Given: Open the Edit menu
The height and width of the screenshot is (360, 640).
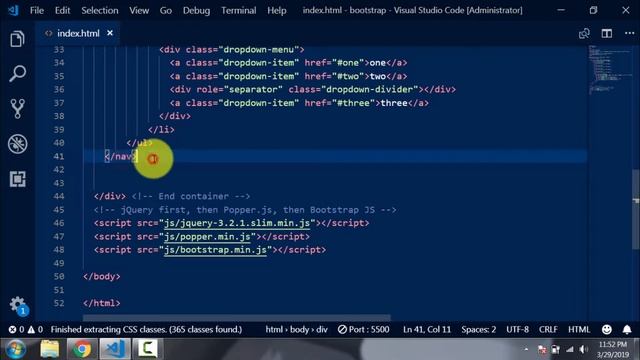Looking at the screenshot, I should [x=62, y=10].
